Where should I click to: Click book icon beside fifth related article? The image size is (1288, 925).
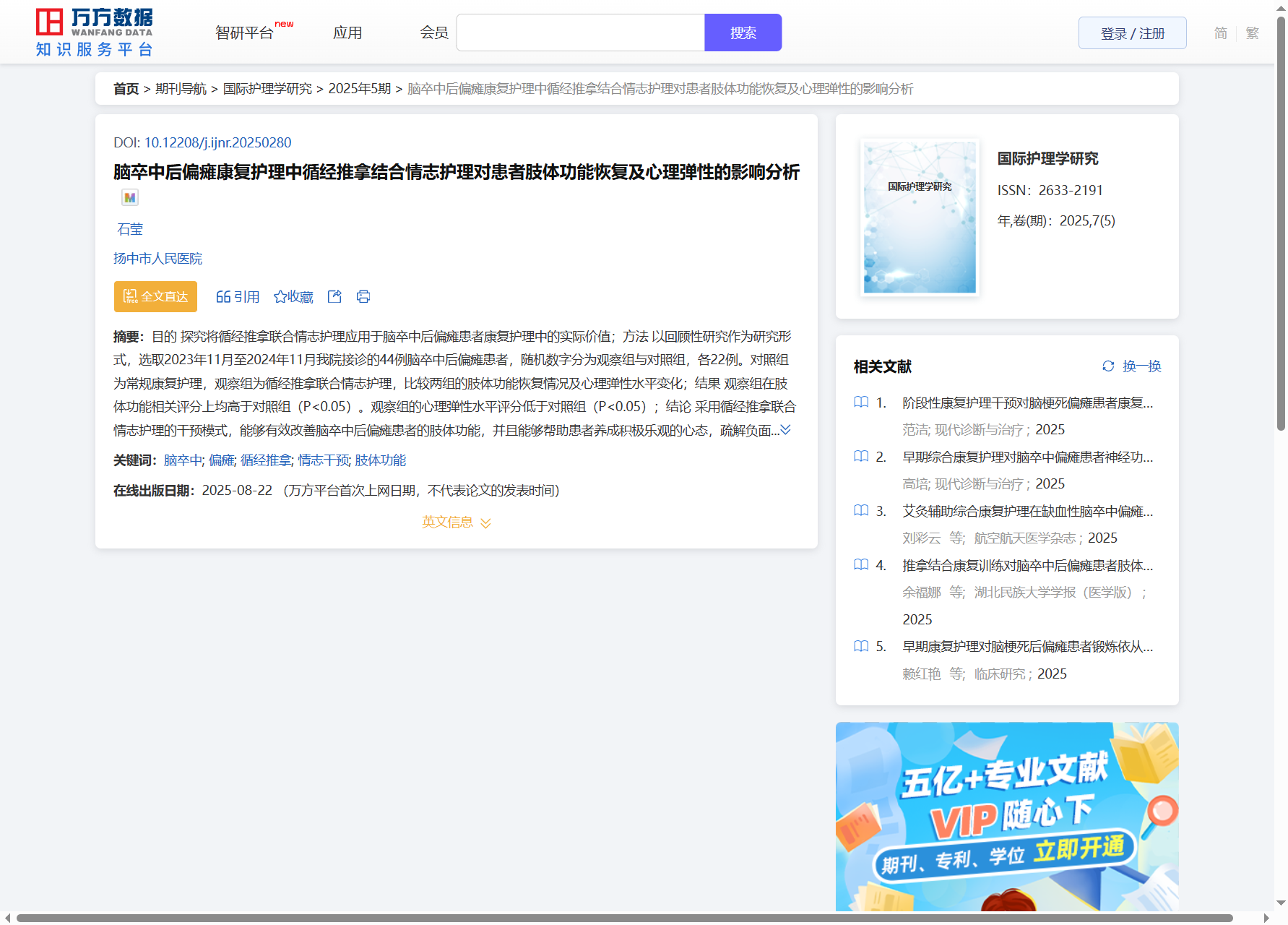click(861, 646)
